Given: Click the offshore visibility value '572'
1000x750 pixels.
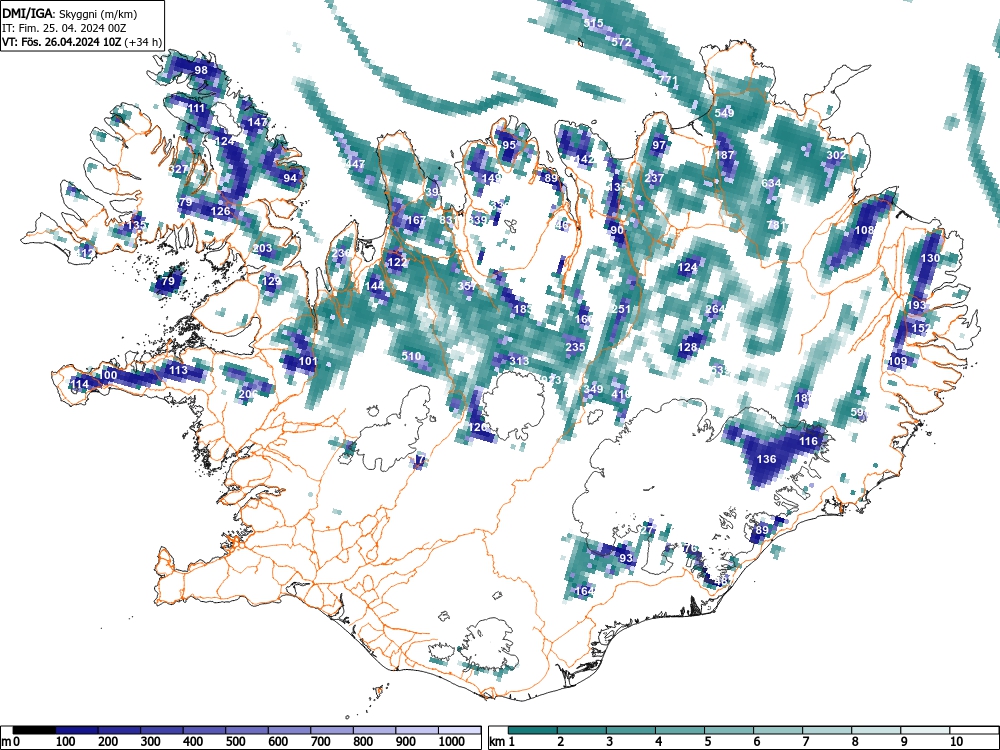Looking at the screenshot, I should tap(621, 42).
